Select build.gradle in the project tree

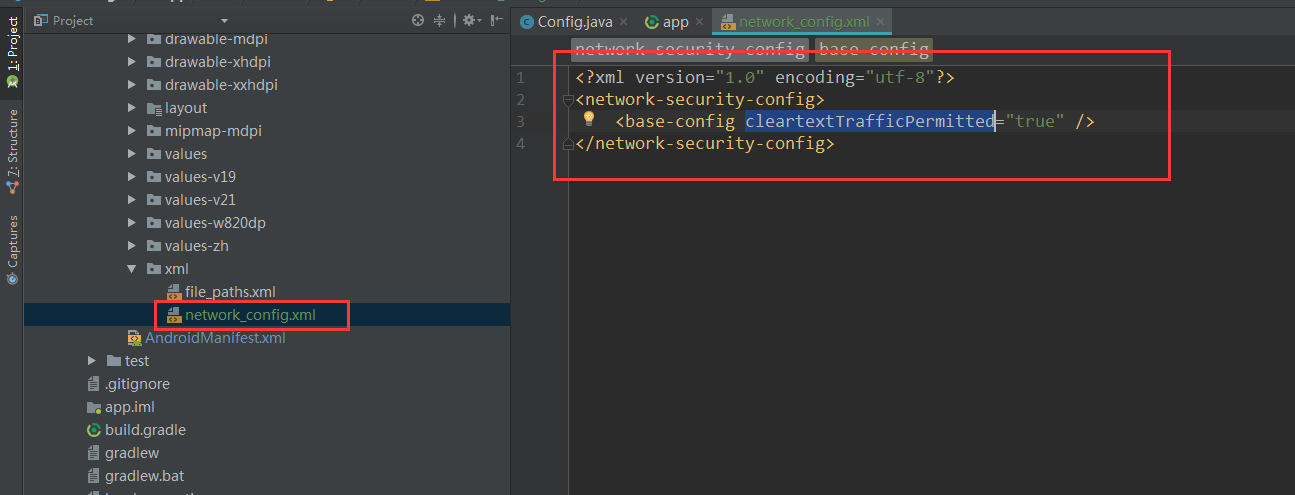pos(145,430)
